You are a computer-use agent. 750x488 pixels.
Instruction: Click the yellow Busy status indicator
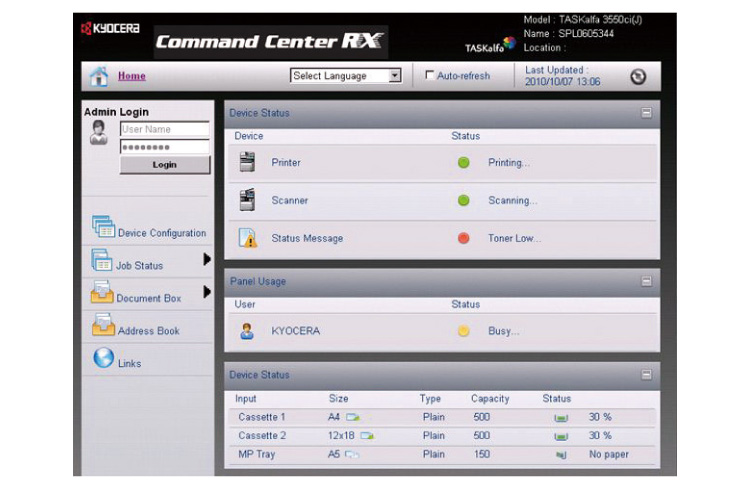[x=463, y=331]
